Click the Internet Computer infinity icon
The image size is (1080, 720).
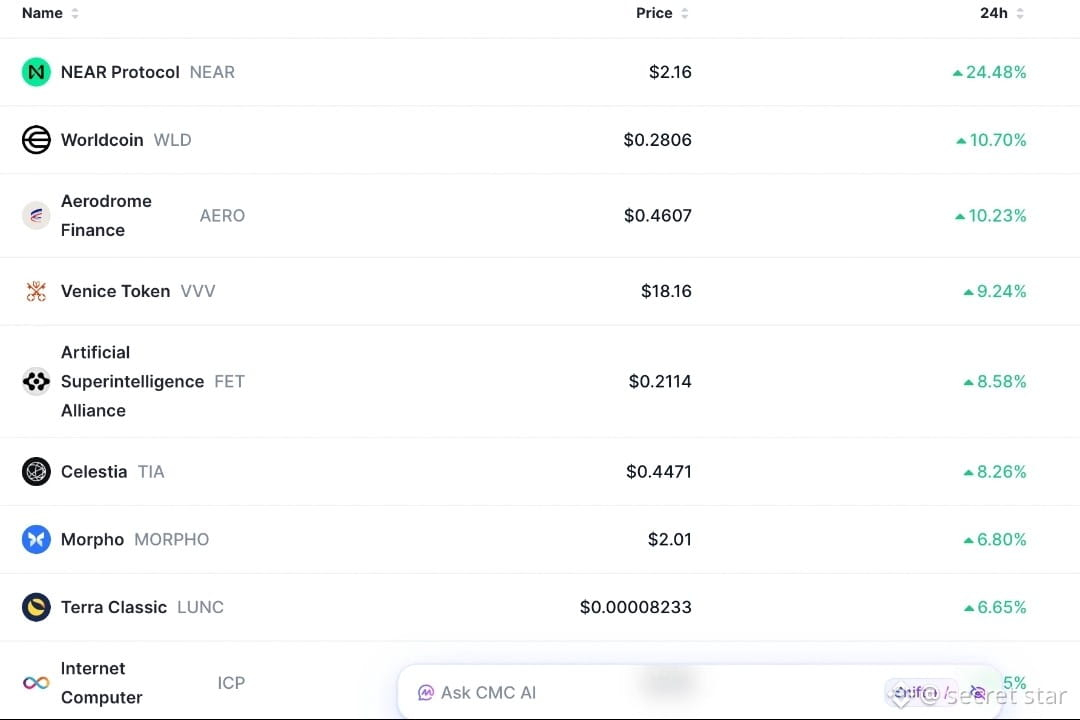tap(36, 683)
